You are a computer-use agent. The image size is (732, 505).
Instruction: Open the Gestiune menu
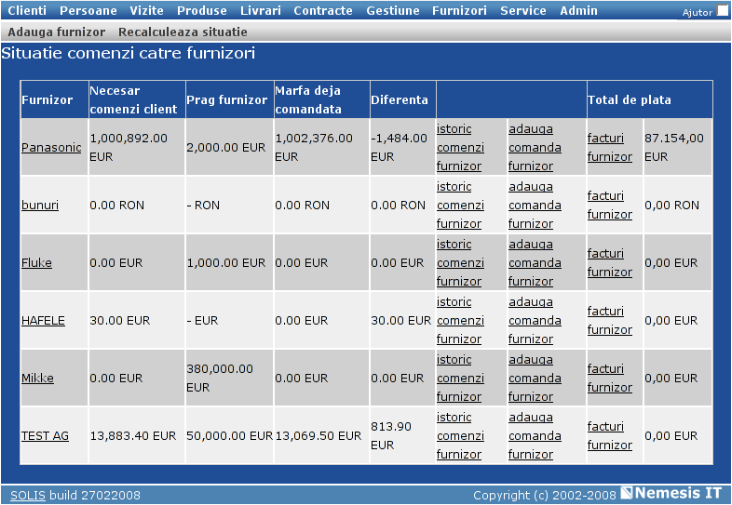[x=393, y=10]
